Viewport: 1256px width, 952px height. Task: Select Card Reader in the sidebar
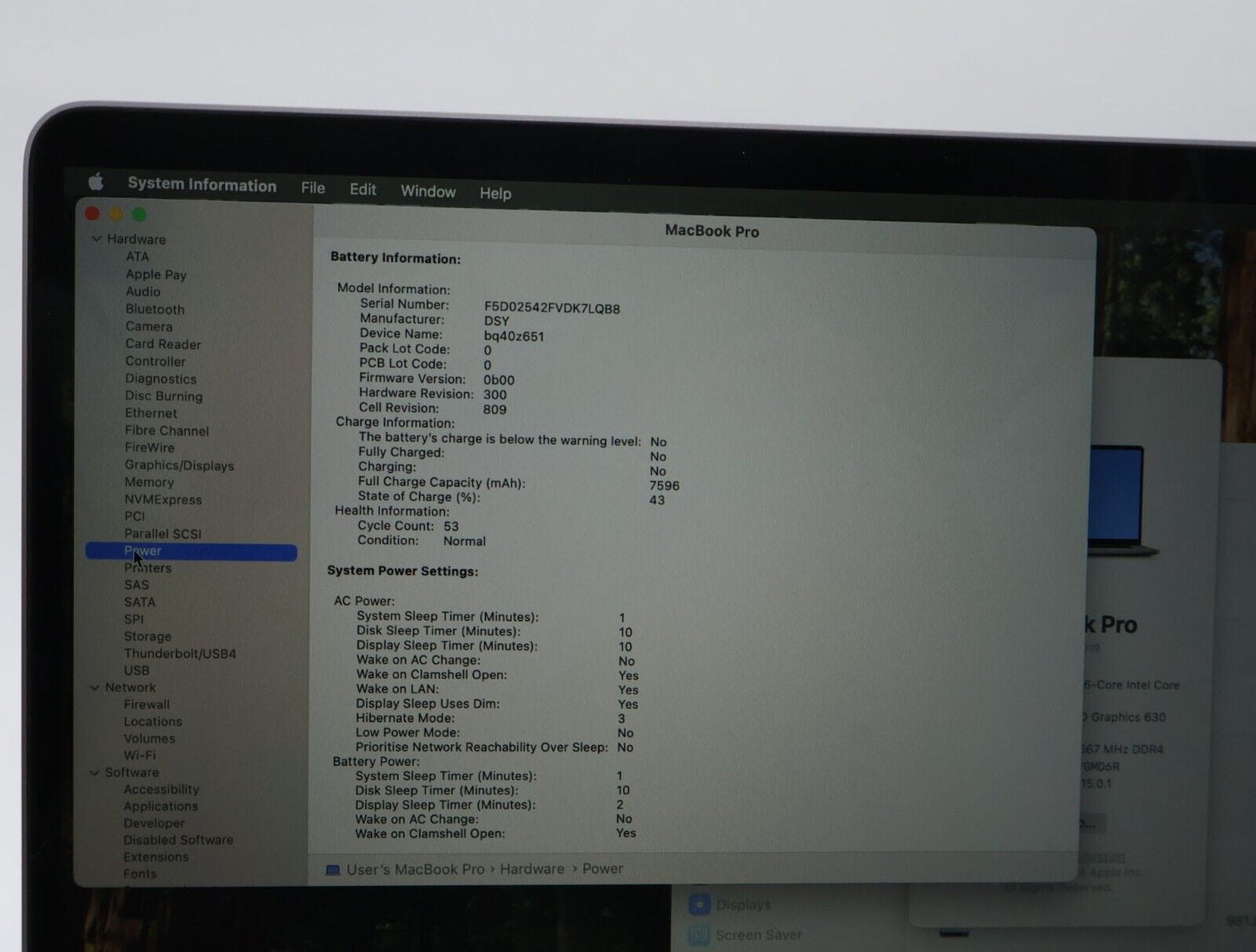point(163,343)
